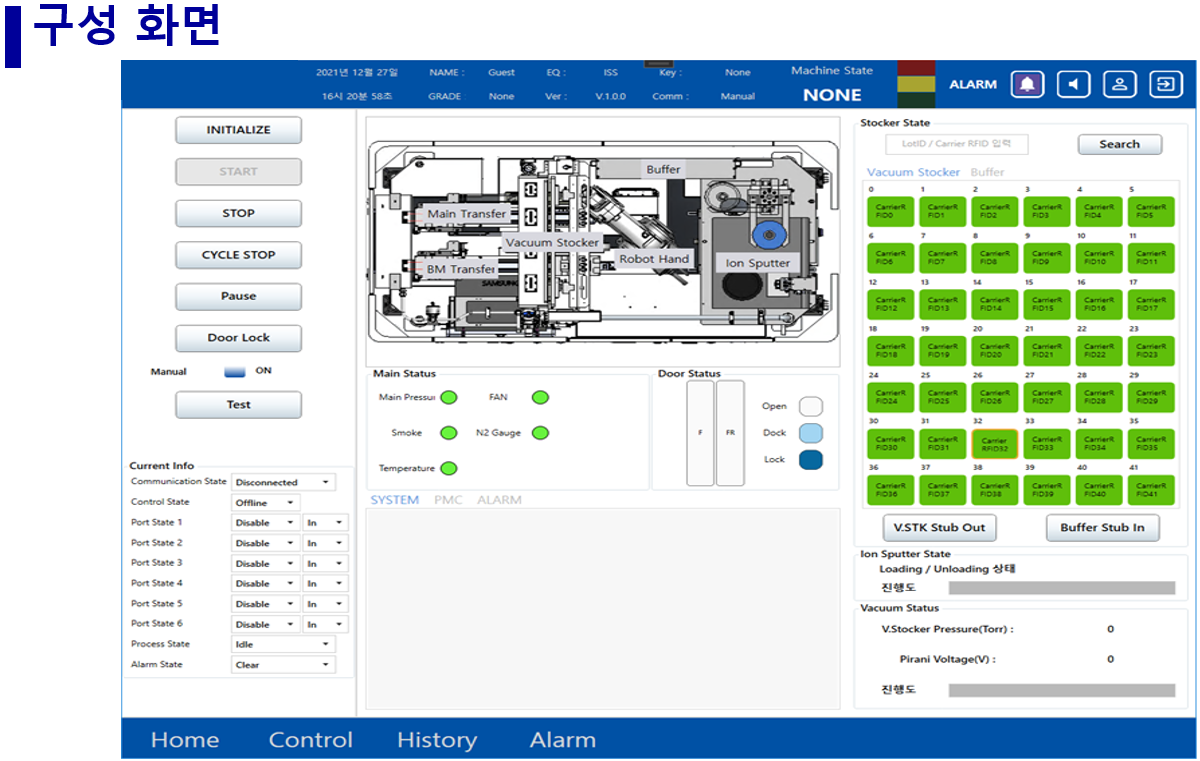Viewport: 1200px width, 761px height.
Task: Select the FR door panel
Action: point(730,433)
